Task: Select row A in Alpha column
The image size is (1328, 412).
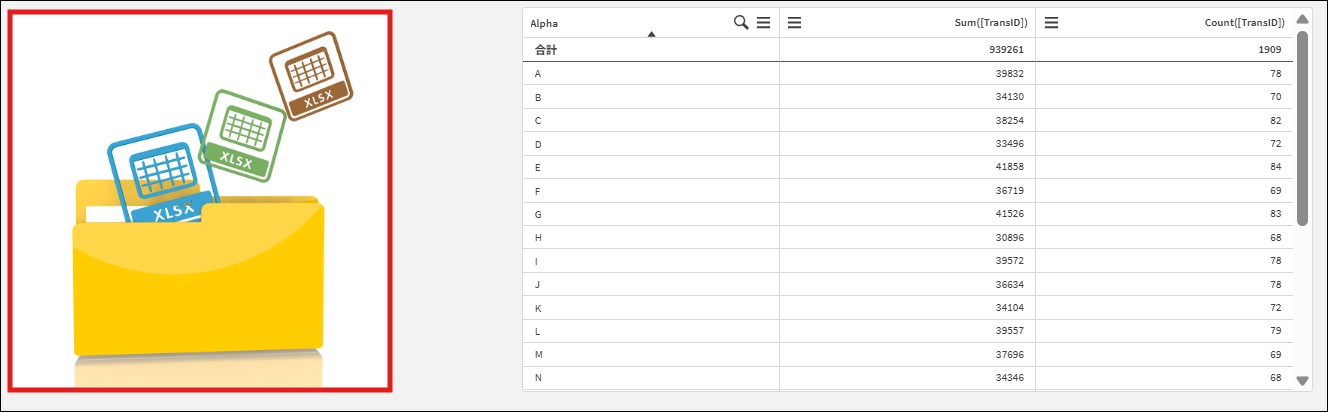Action: (x=651, y=73)
